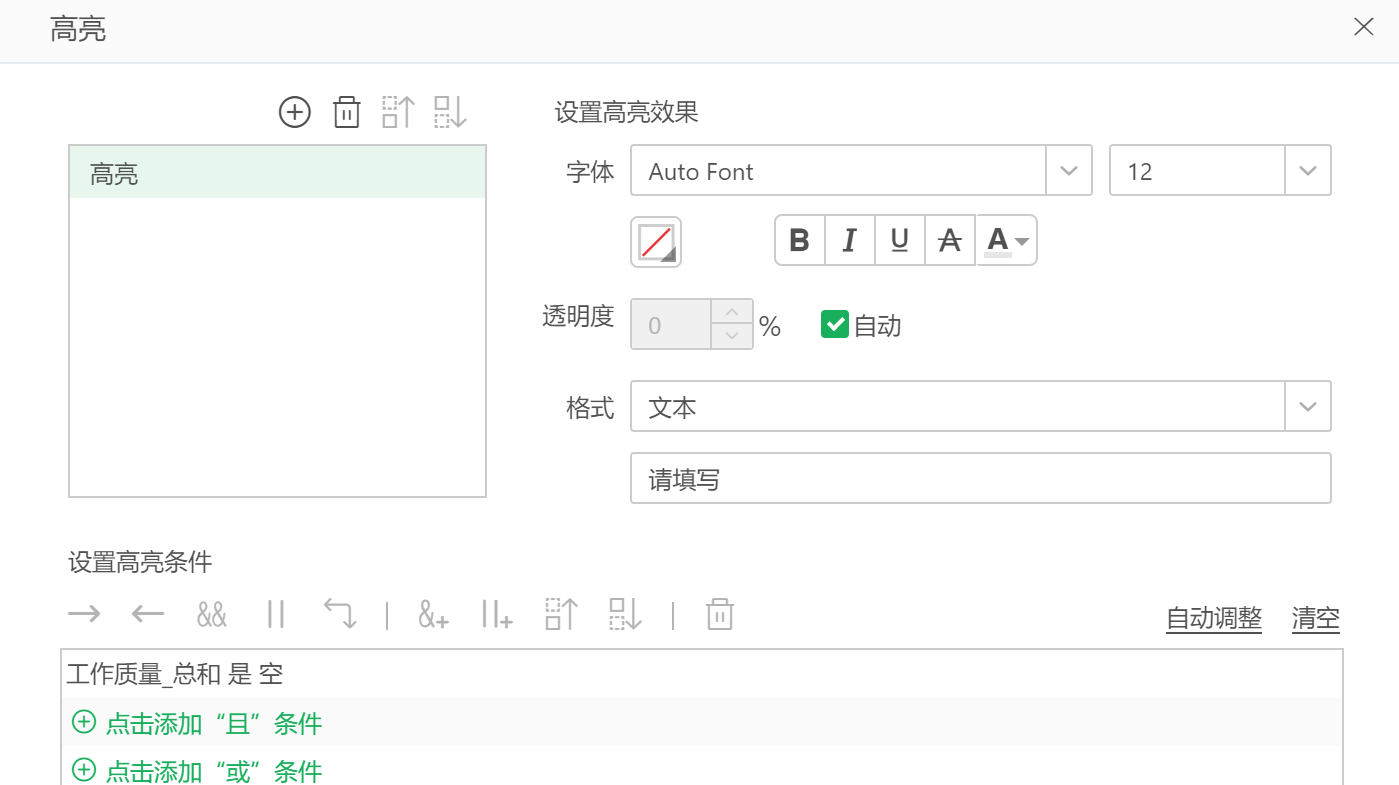
Task: Delete the selected highlight rule
Action: (346, 112)
